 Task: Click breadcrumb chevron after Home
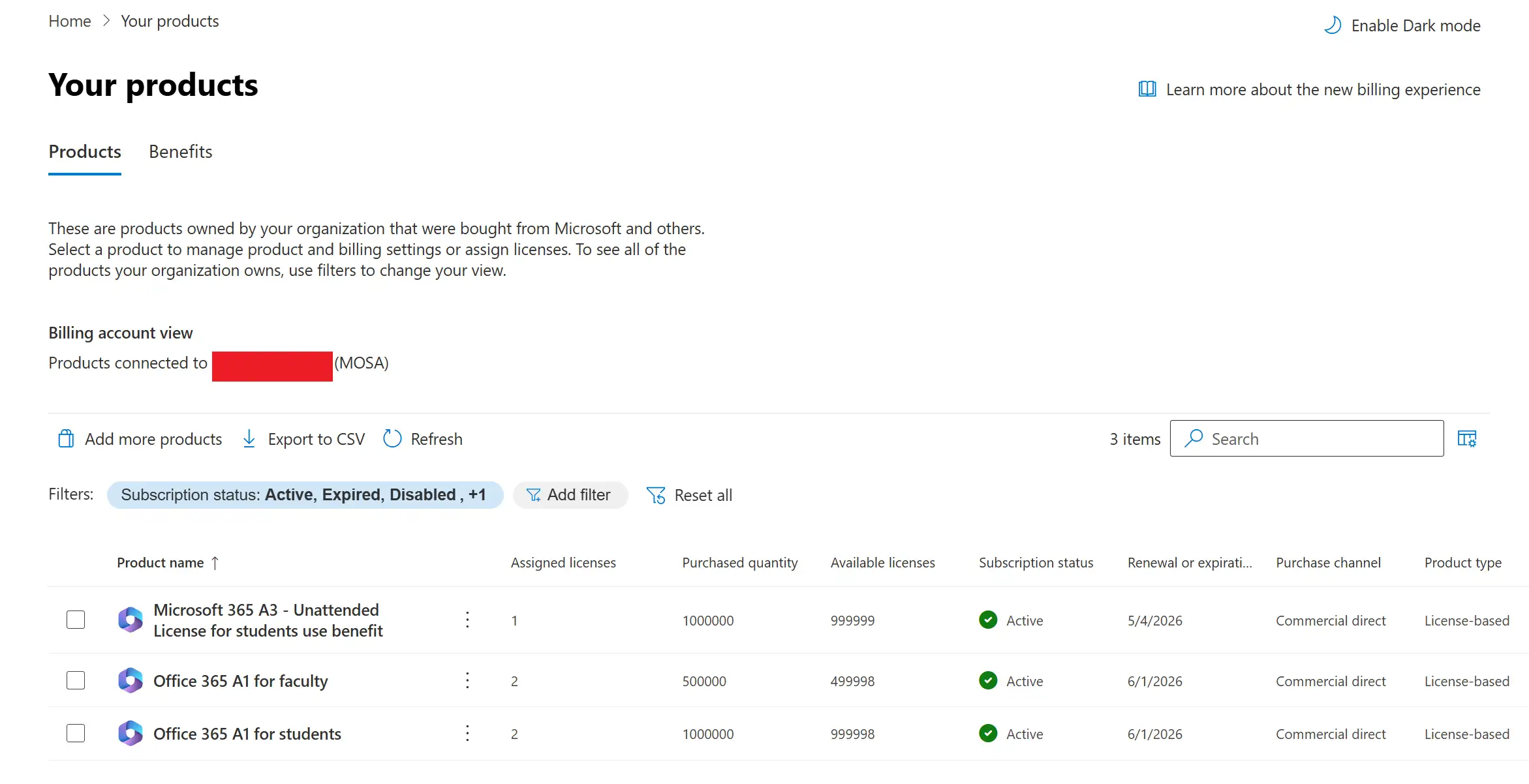point(106,21)
